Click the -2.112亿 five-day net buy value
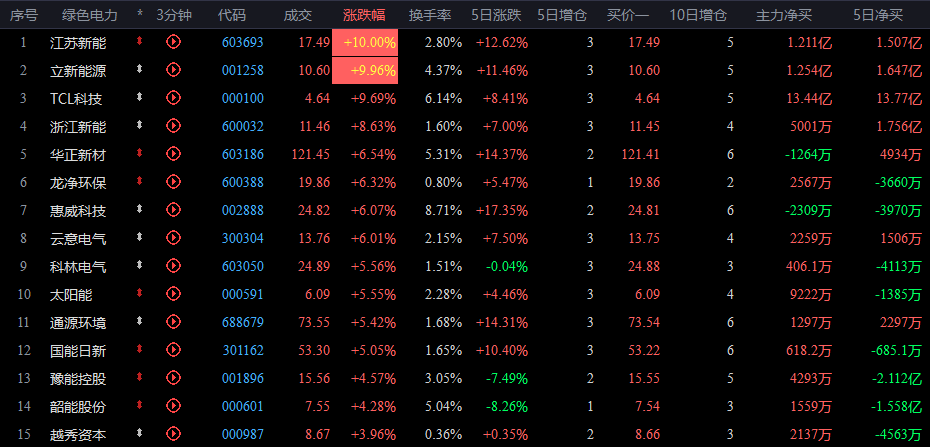 tap(897, 379)
